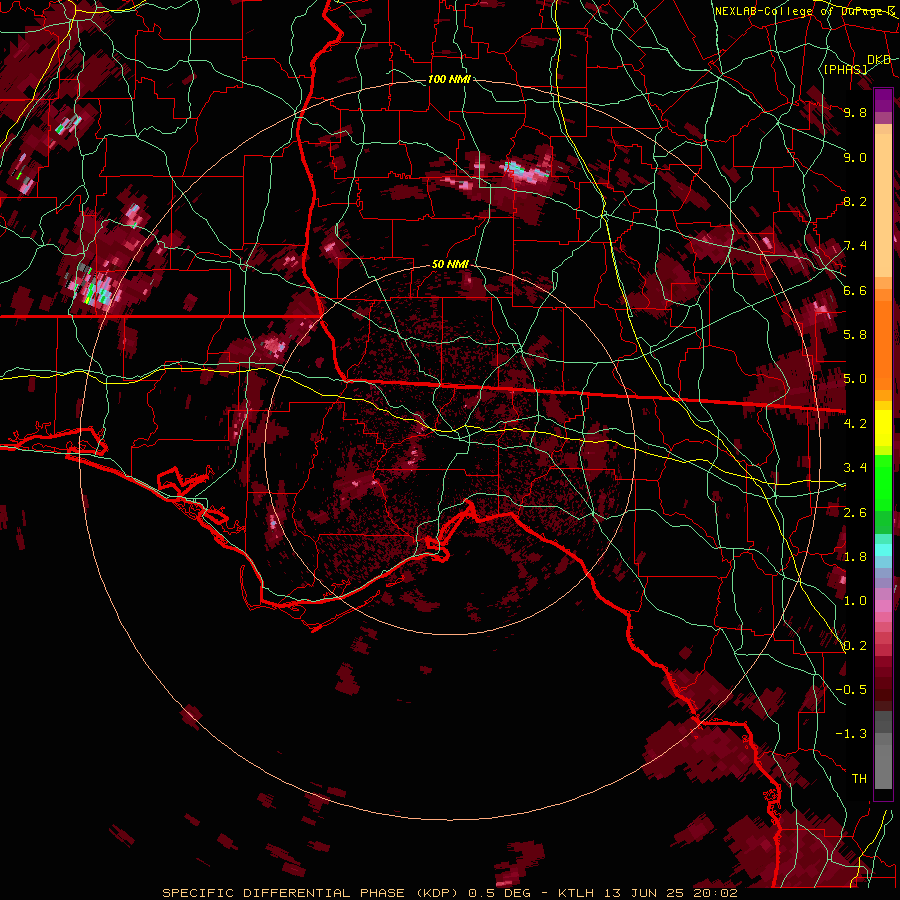
Task: Pick the bright green segment of the color bar
Action: click(883, 483)
